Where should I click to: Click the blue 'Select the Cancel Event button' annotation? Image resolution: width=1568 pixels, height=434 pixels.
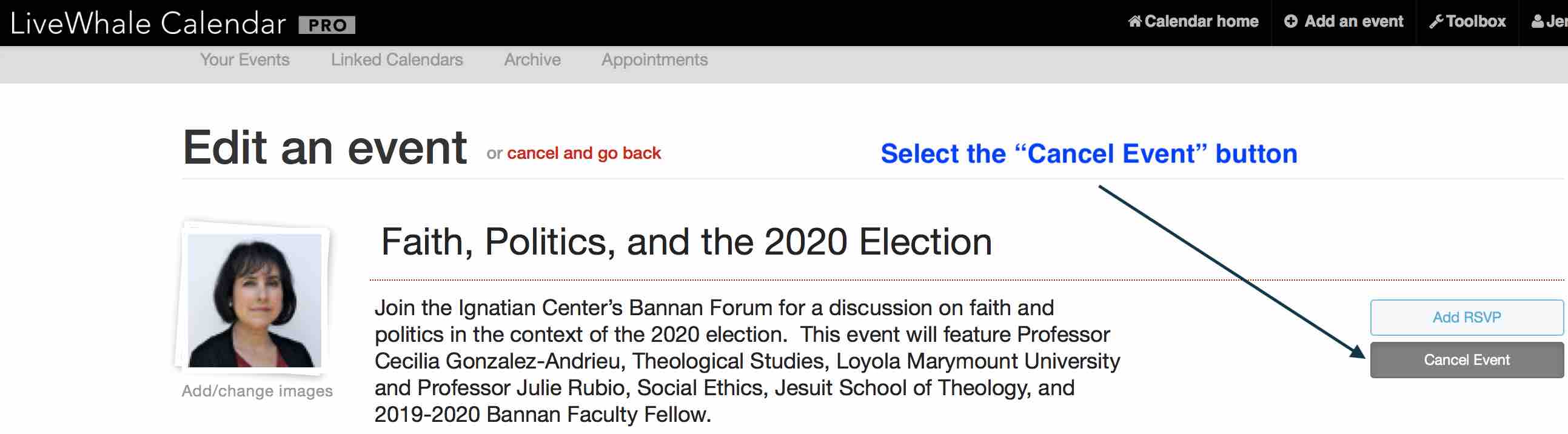1088,153
